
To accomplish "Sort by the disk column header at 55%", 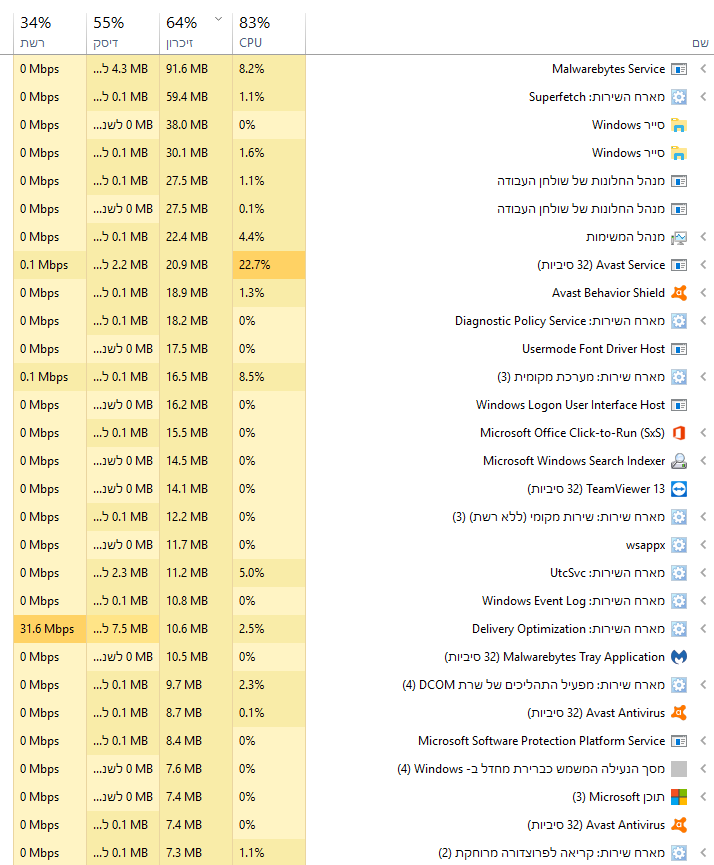I will click(122, 32).
